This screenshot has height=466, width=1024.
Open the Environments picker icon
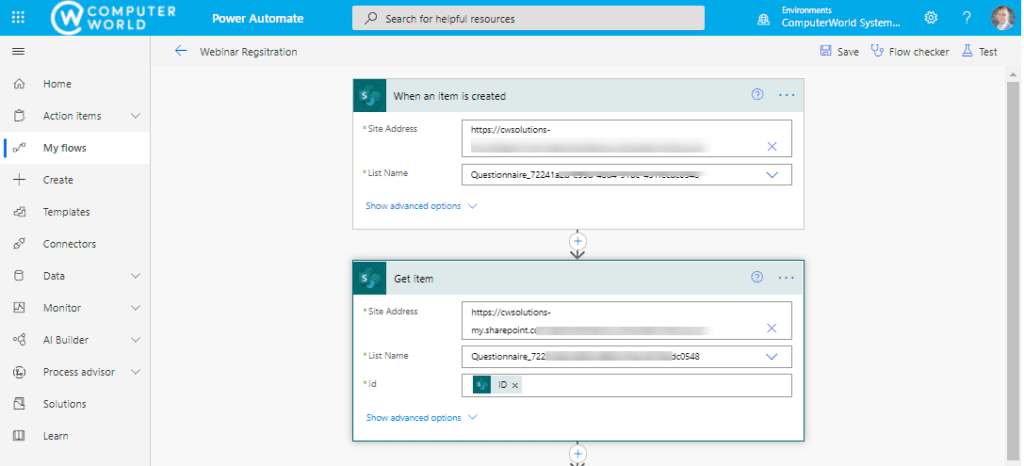(x=763, y=19)
